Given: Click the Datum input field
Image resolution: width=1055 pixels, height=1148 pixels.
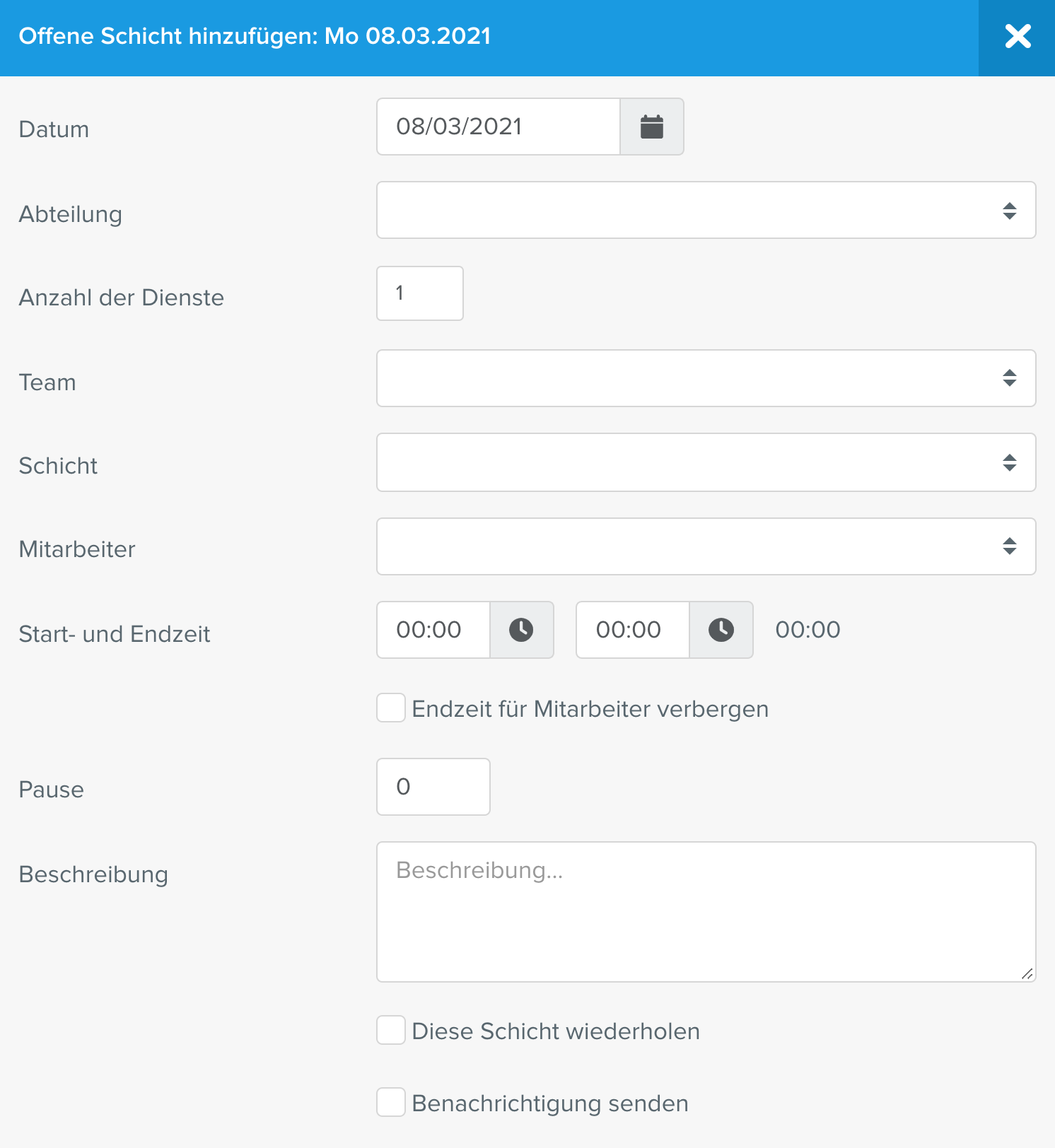Looking at the screenshot, I should tap(499, 127).
